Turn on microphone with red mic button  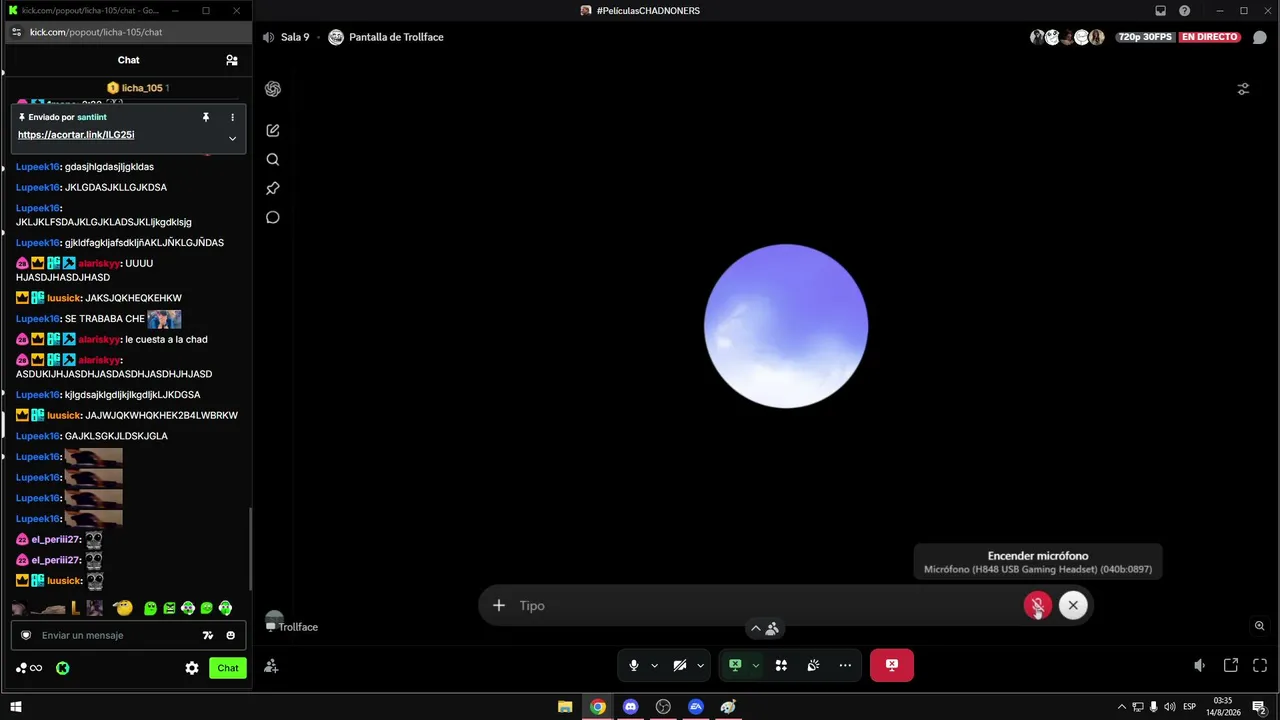point(1038,605)
